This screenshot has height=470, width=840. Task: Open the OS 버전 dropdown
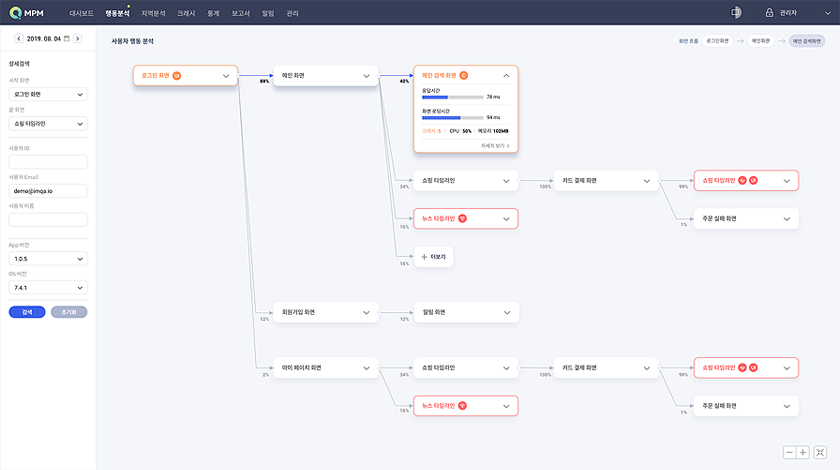pyautogui.click(x=48, y=286)
